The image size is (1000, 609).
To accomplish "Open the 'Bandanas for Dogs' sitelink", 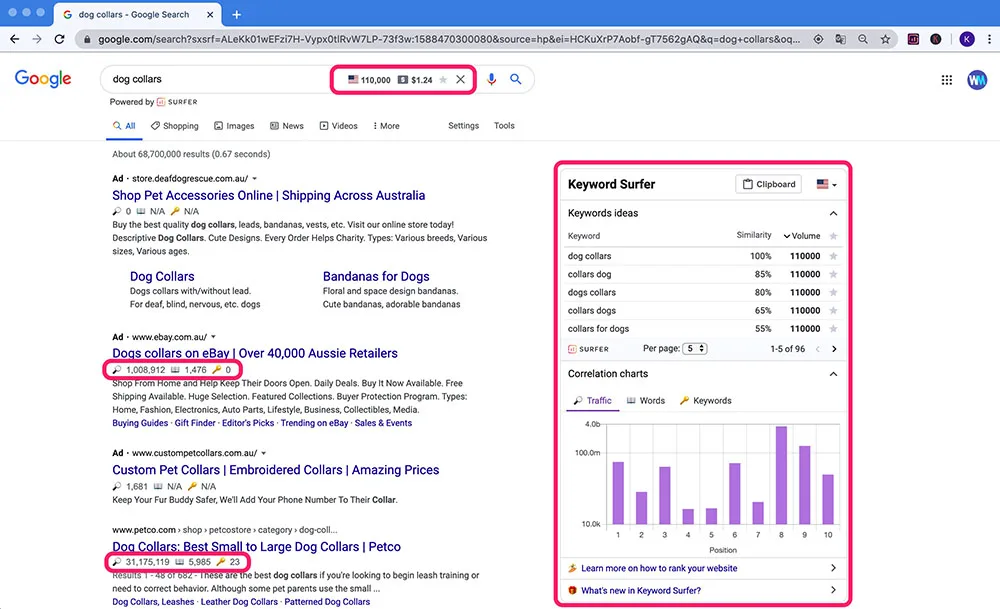I will tap(376, 276).
